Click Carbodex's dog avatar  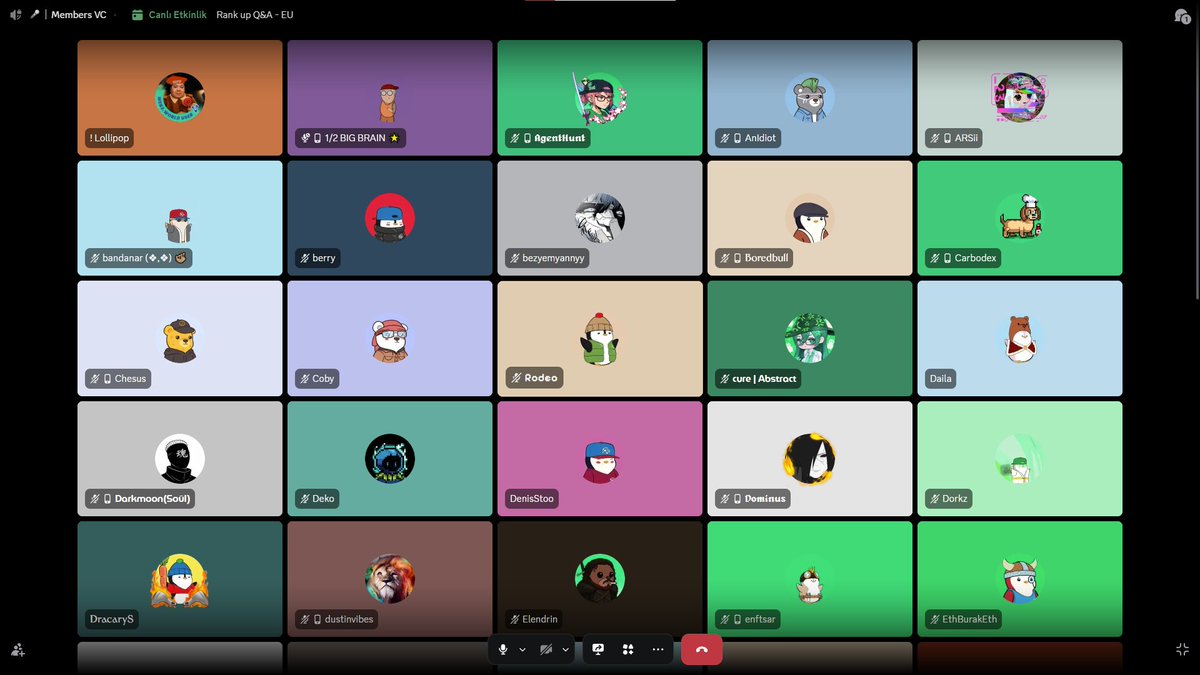tap(1020, 218)
